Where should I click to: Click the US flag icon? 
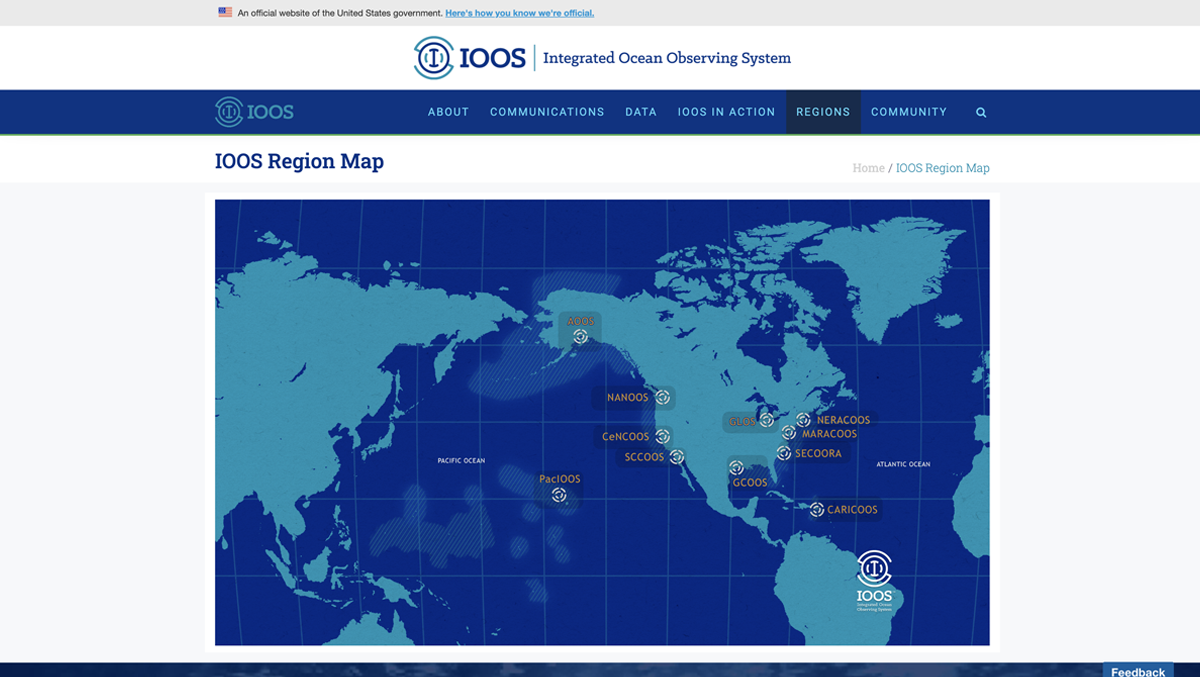(225, 13)
